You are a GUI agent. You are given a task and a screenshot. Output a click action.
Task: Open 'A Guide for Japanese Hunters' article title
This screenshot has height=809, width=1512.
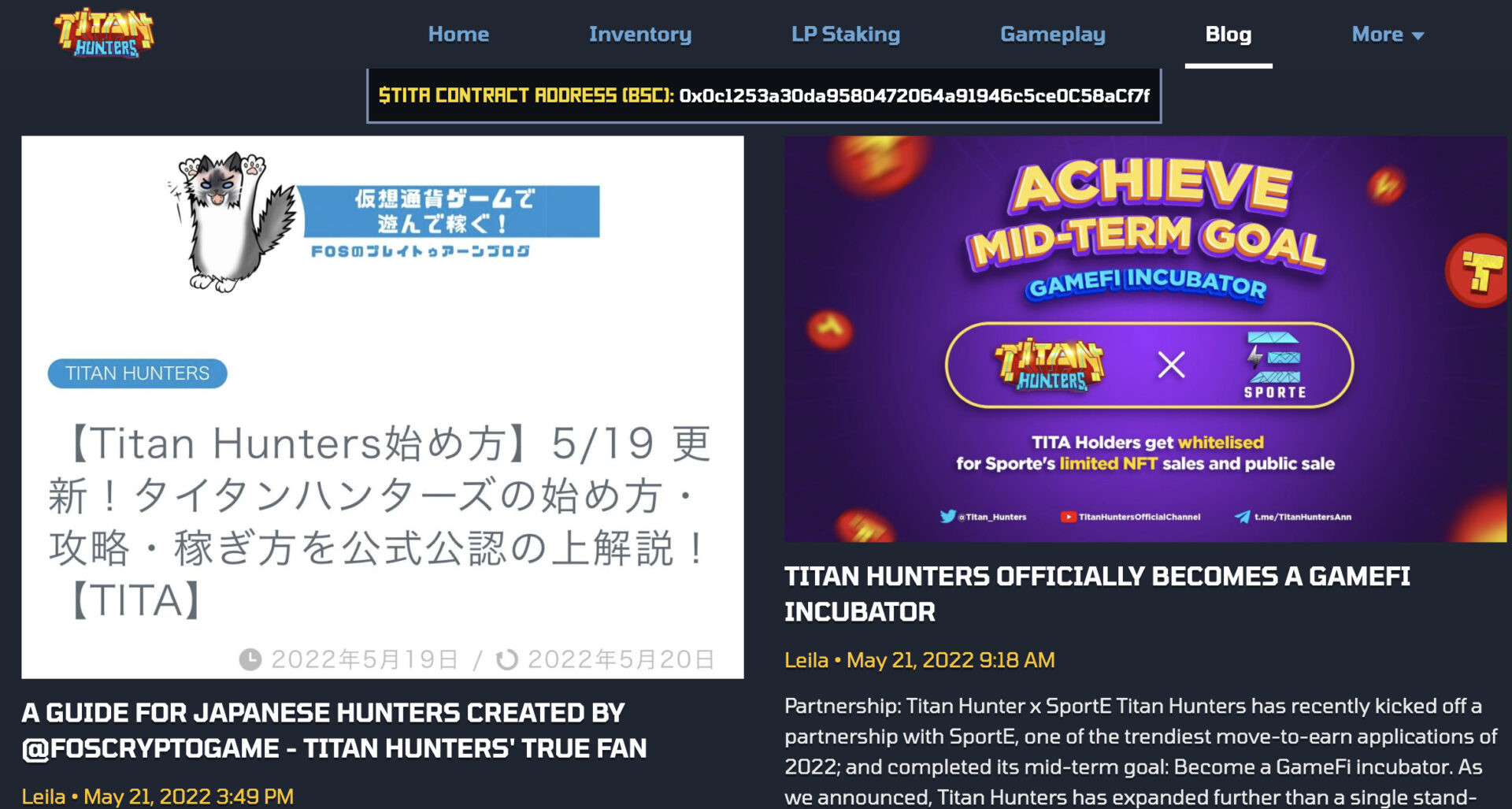click(x=335, y=730)
